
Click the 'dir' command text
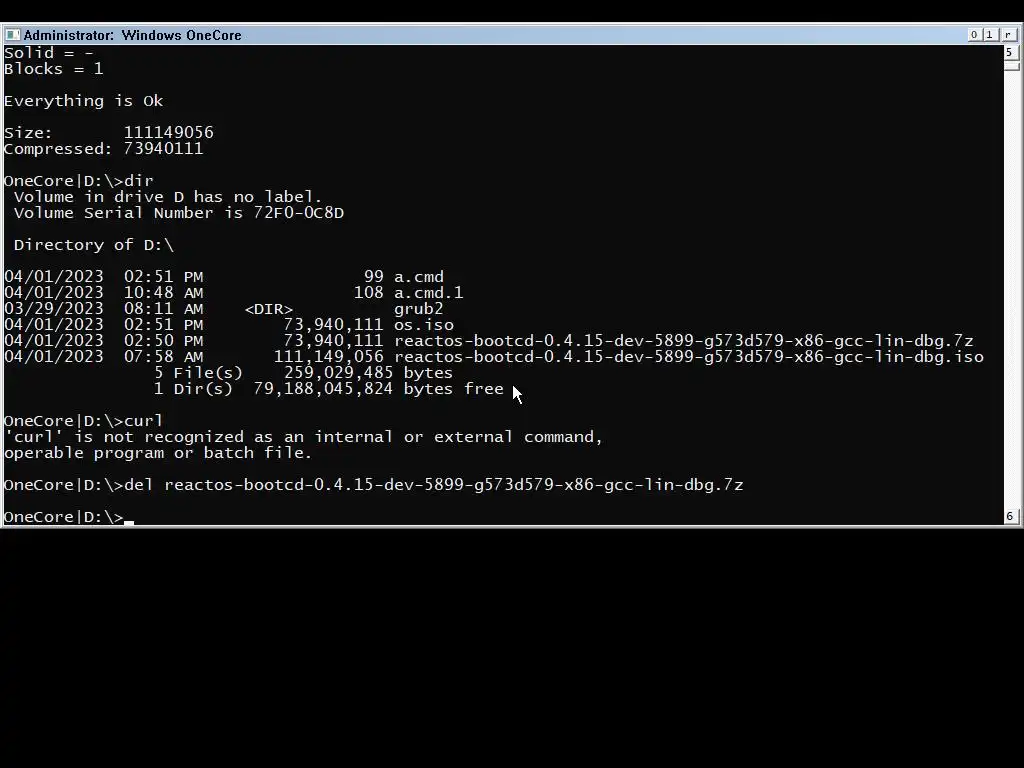138,180
